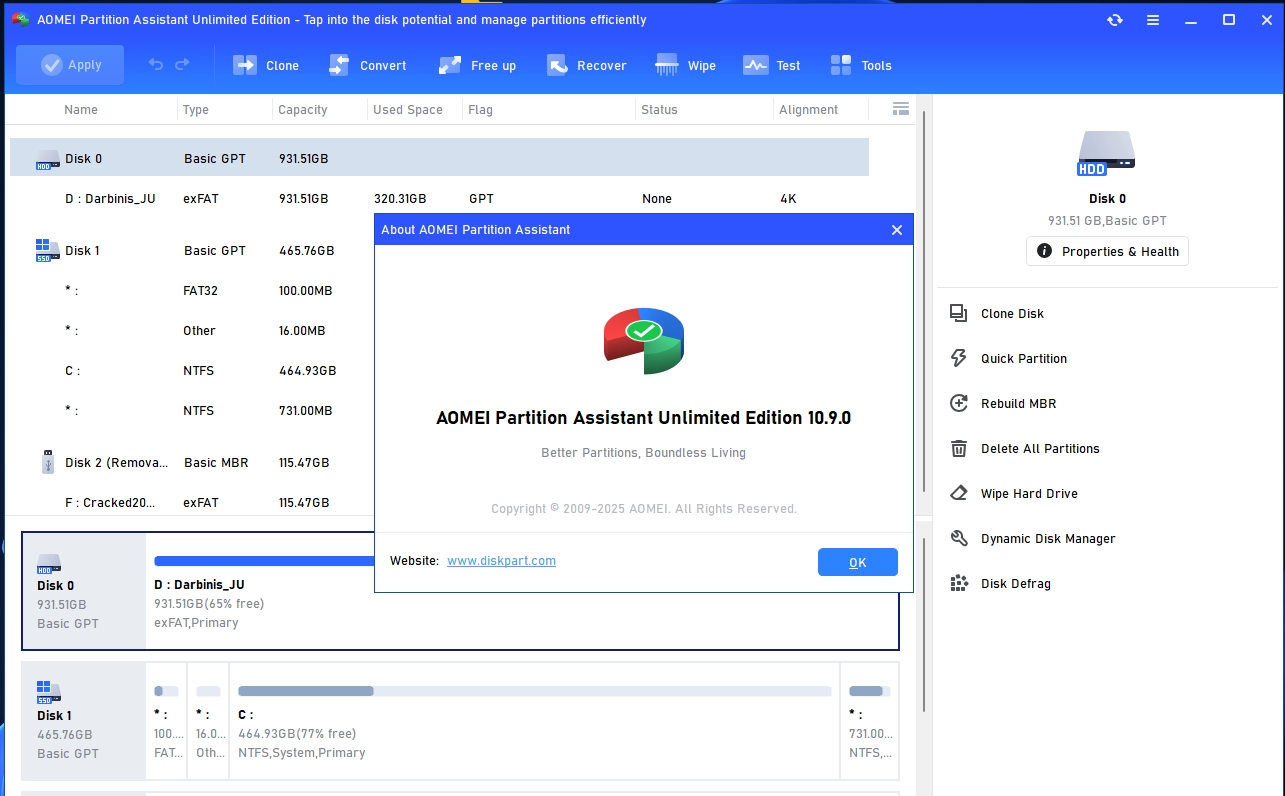Close the About AOMEI Partition Assistant dialog
This screenshot has width=1285, height=796.
(x=896, y=230)
